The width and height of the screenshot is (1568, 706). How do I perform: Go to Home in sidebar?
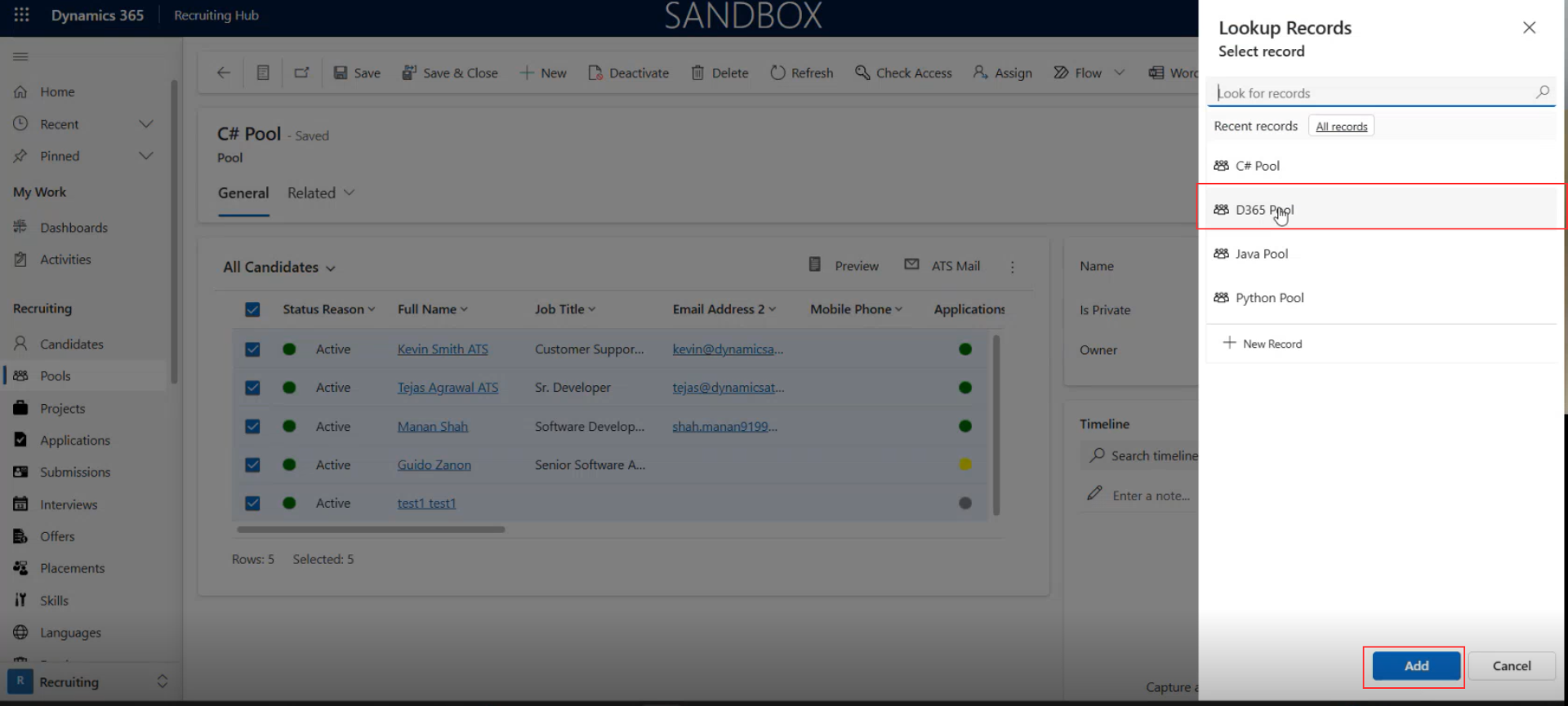pyautogui.click(x=57, y=91)
